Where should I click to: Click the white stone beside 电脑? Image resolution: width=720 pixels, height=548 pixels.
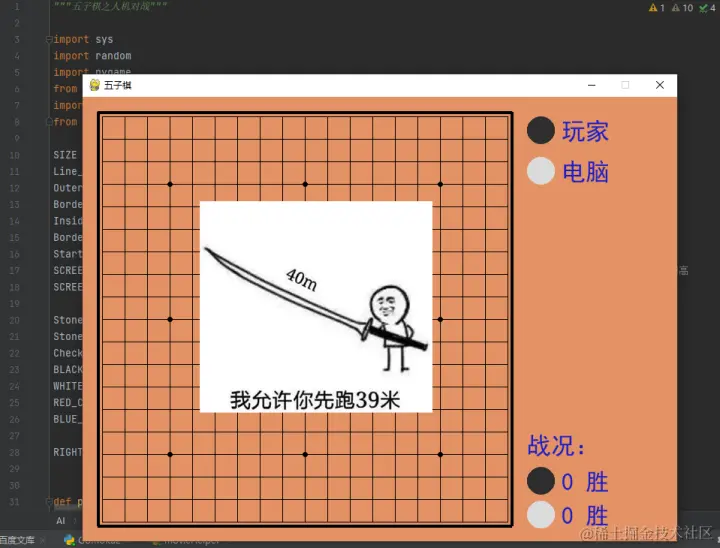coord(541,171)
